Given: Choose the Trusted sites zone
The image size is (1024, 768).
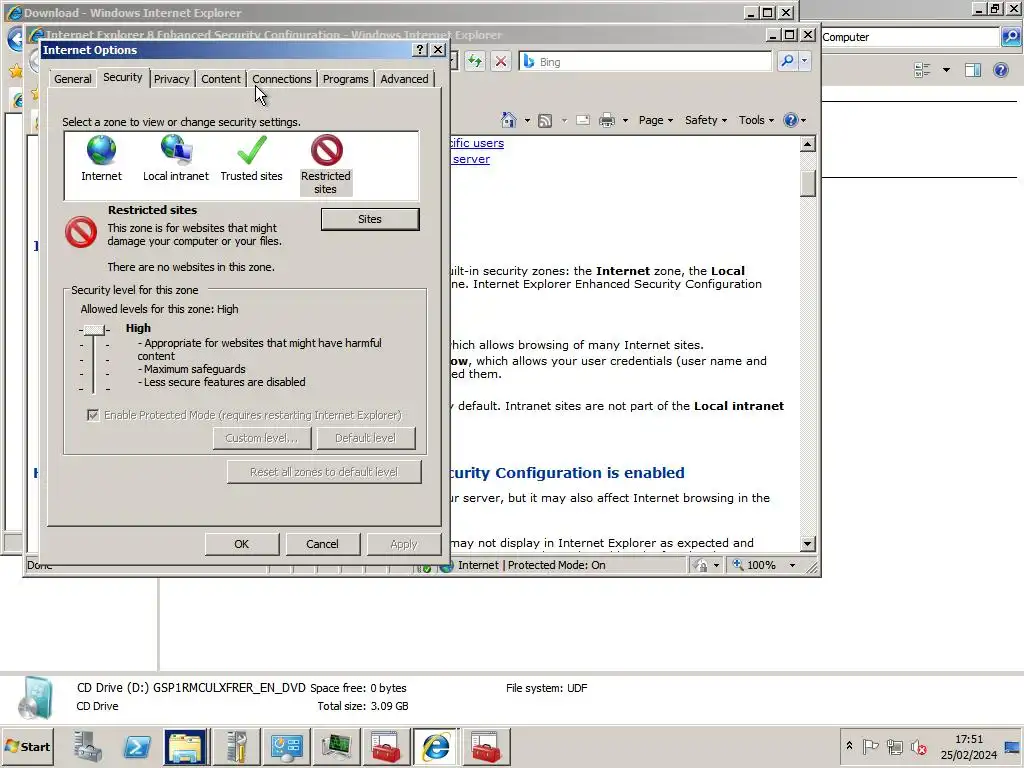Looking at the screenshot, I should pos(251,158).
